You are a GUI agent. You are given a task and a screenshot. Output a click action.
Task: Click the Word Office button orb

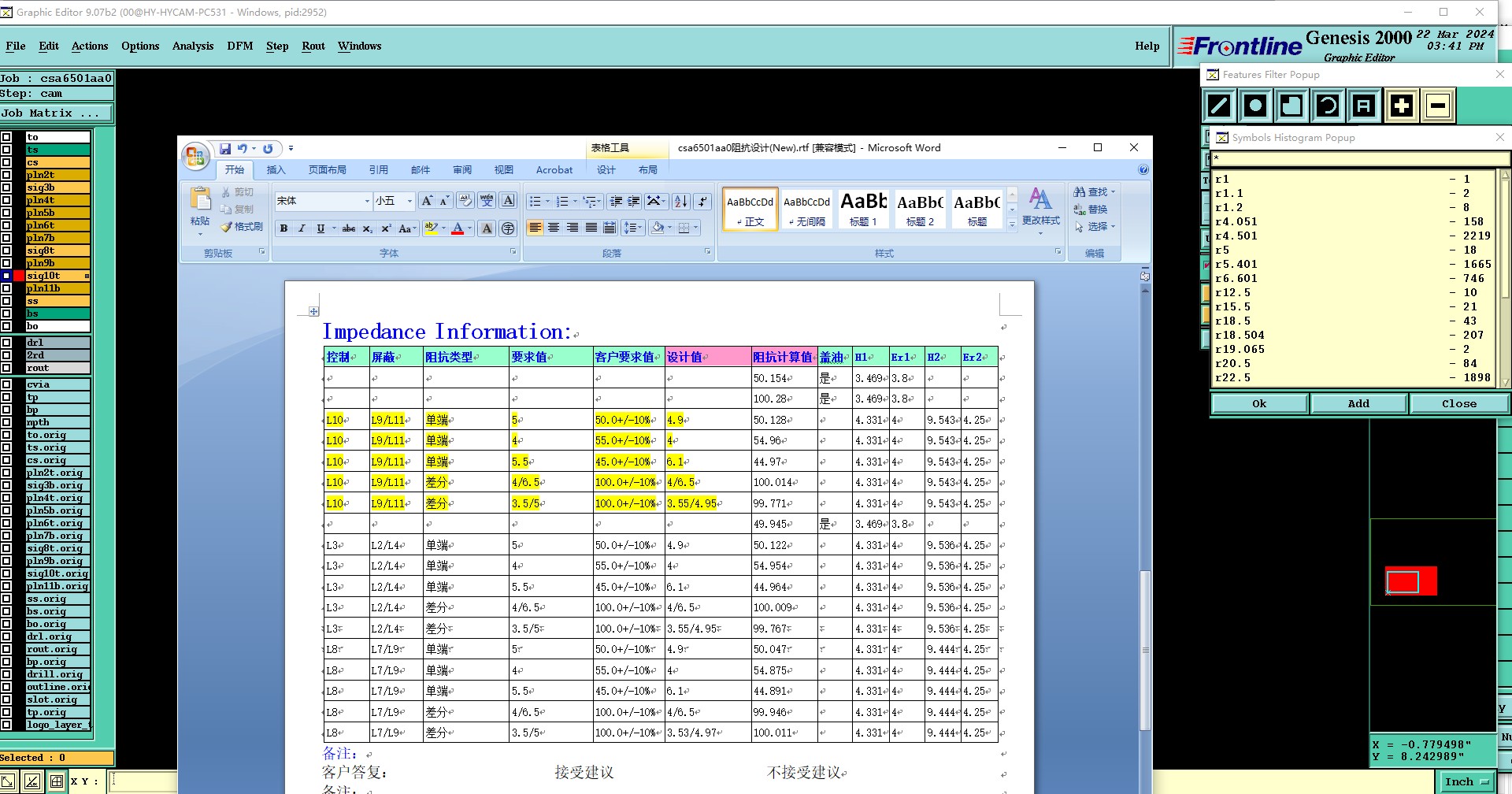point(195,156)
